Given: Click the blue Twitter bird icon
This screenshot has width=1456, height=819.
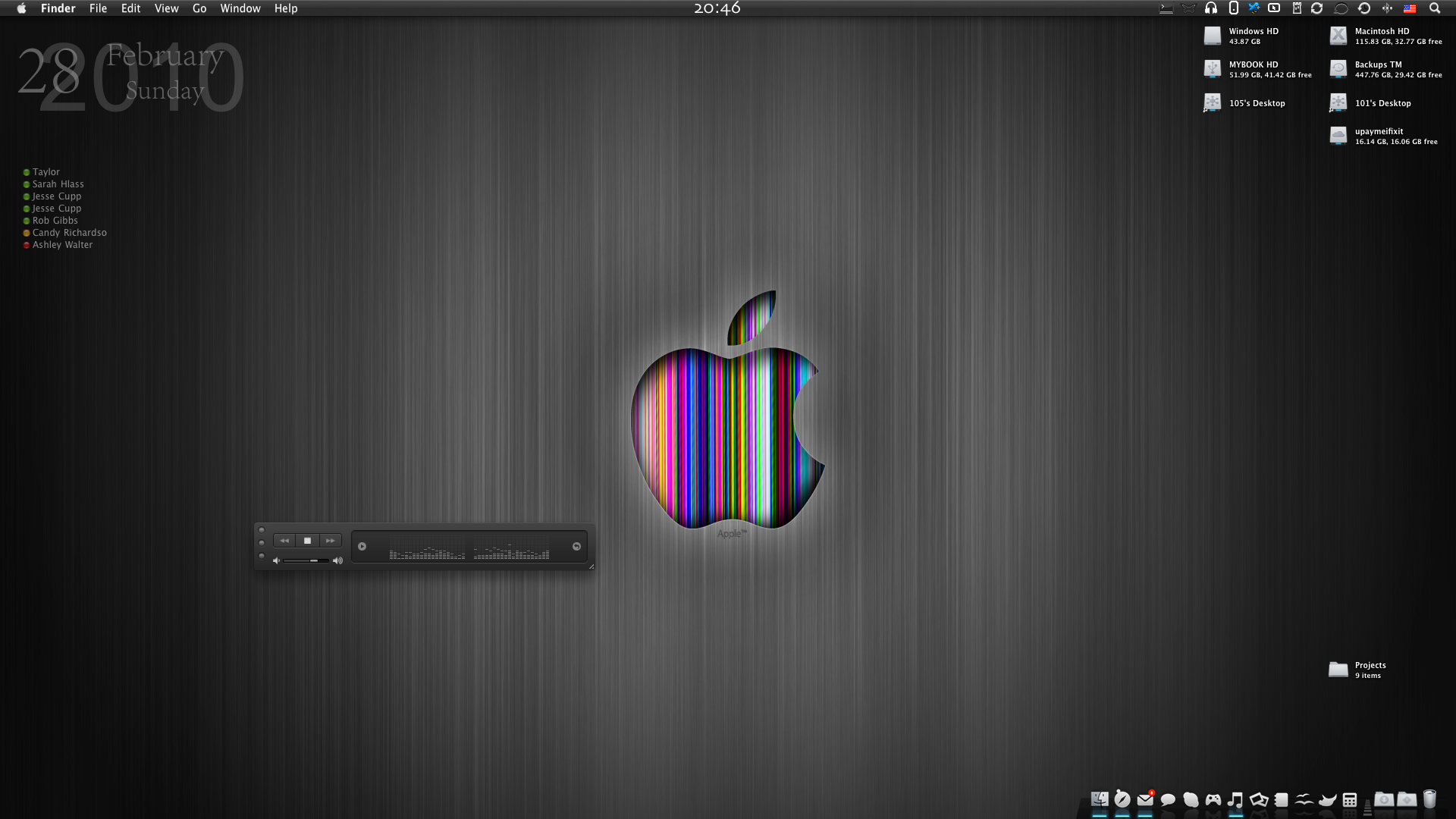Looking at the screenshot, I should (1254, 8).
